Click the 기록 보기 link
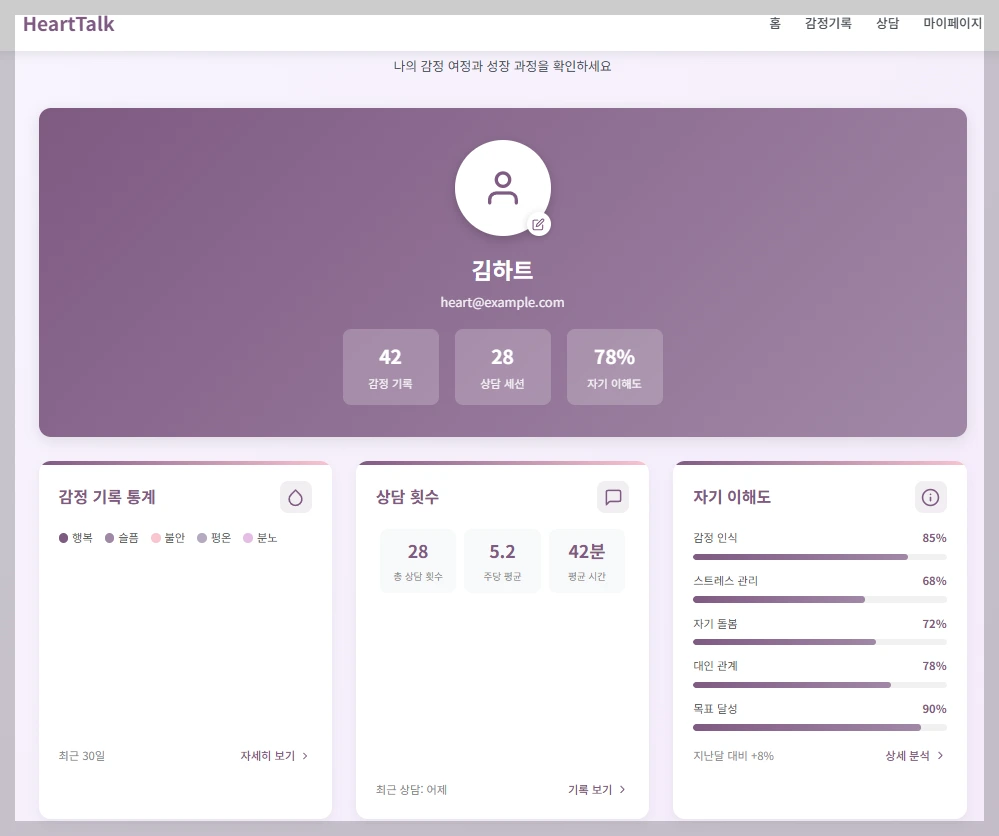The width and height of the screenshot is (999, 836). [x=589, y=790]
